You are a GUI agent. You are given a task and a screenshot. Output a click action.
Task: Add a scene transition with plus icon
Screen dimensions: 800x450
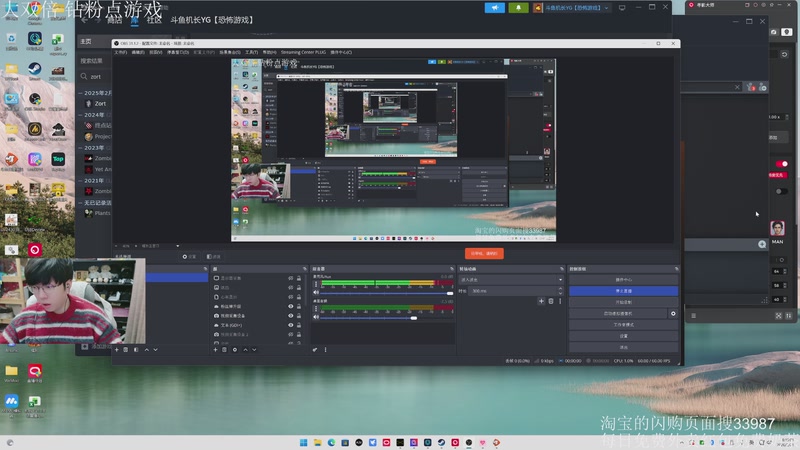541,302
